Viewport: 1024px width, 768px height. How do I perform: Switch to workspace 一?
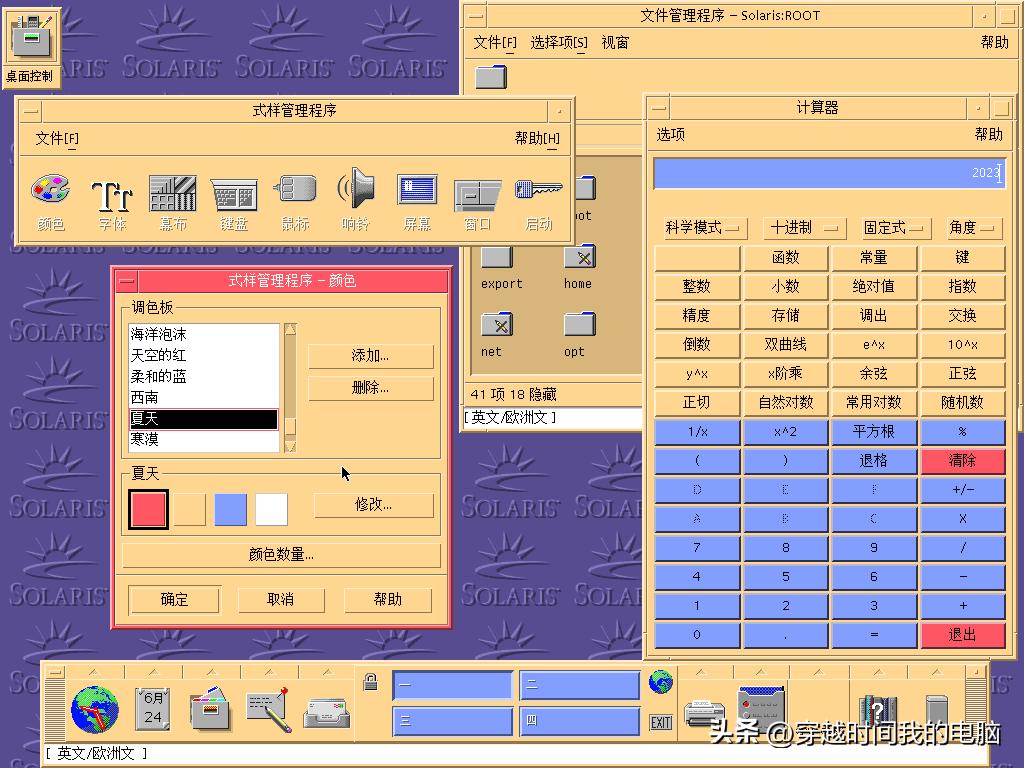[453, 685]
